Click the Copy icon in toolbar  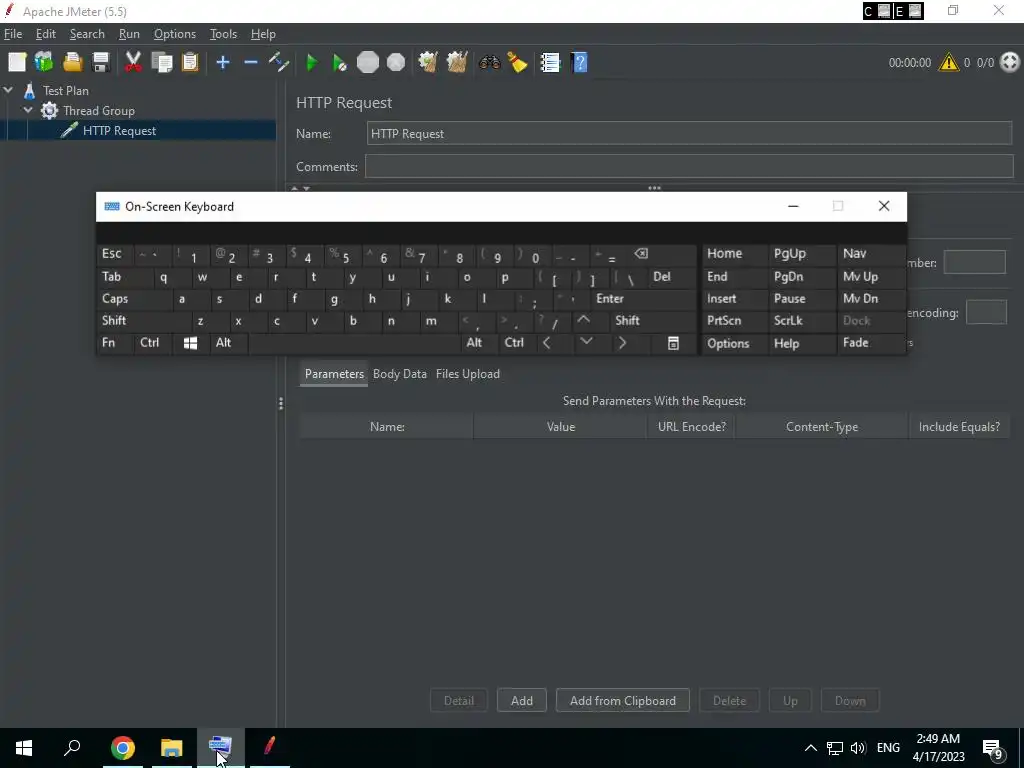pos(161,63)
